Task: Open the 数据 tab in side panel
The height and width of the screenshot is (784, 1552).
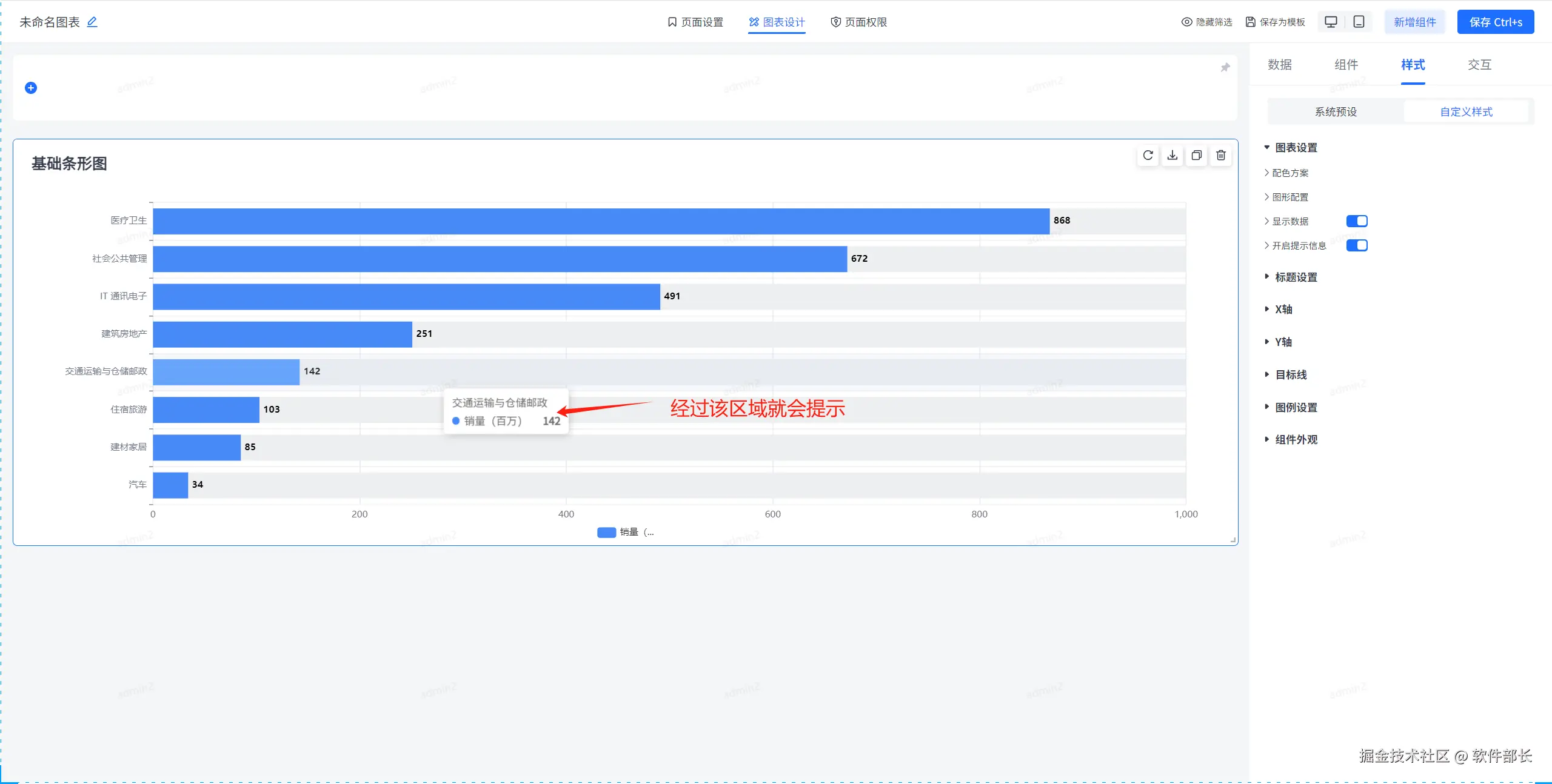Action: click(x=1279, y=65)
